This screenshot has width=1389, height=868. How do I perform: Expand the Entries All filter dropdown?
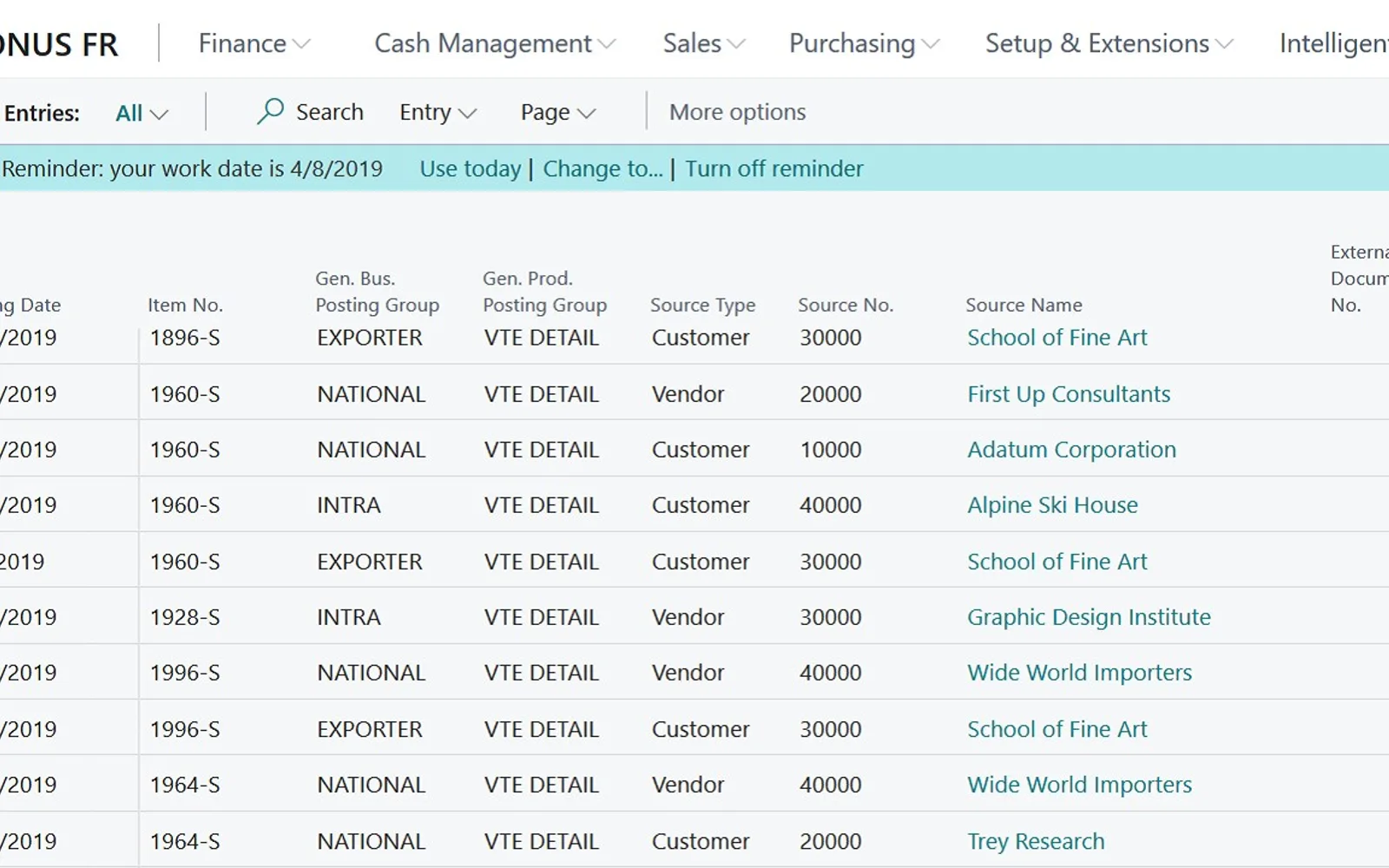coord(142,113)
